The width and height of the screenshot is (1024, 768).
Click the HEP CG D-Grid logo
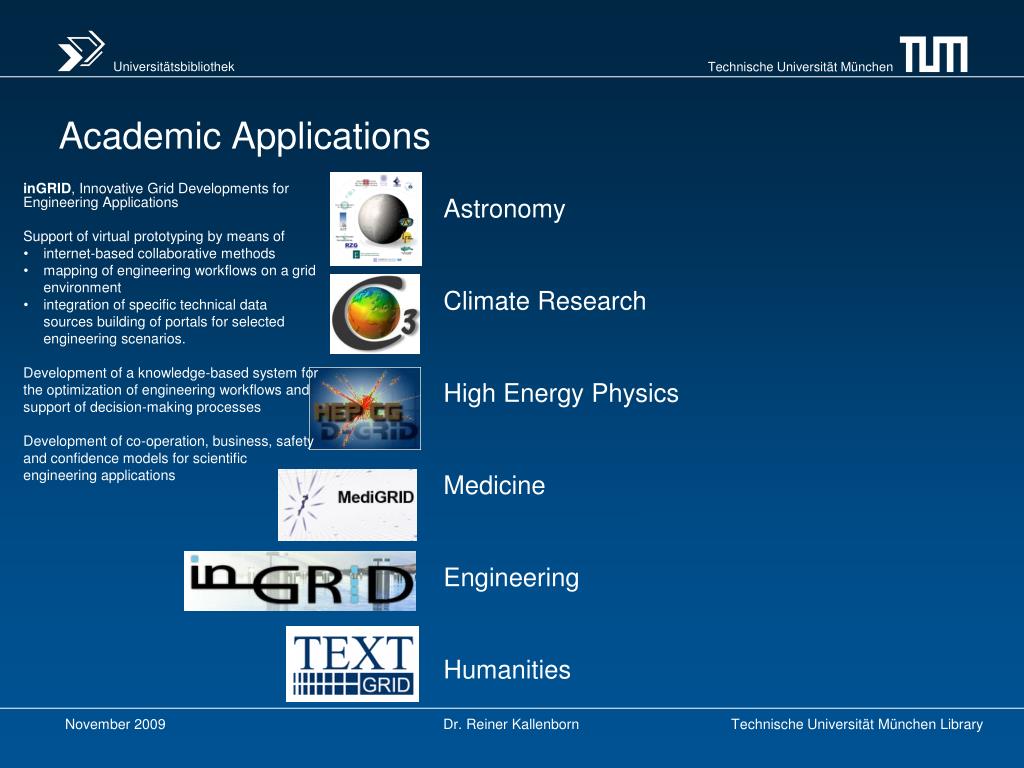(365, 408)
